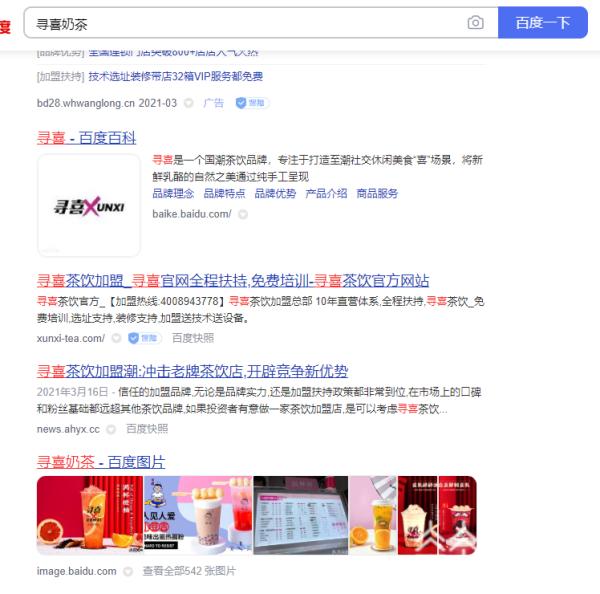The image size is (600, 594).
Task: Click into the search box containing 寻喜奶茶
Action: (x=245, y=24)
